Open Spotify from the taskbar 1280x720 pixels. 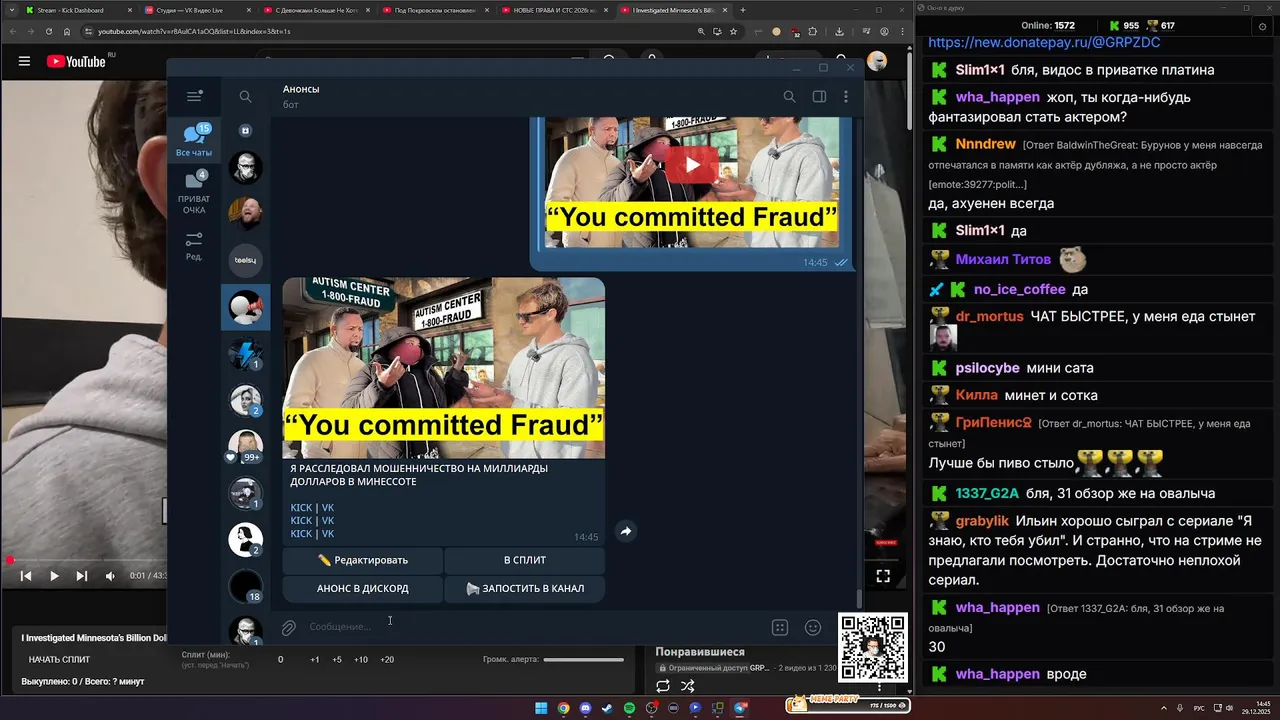(630, 708)
